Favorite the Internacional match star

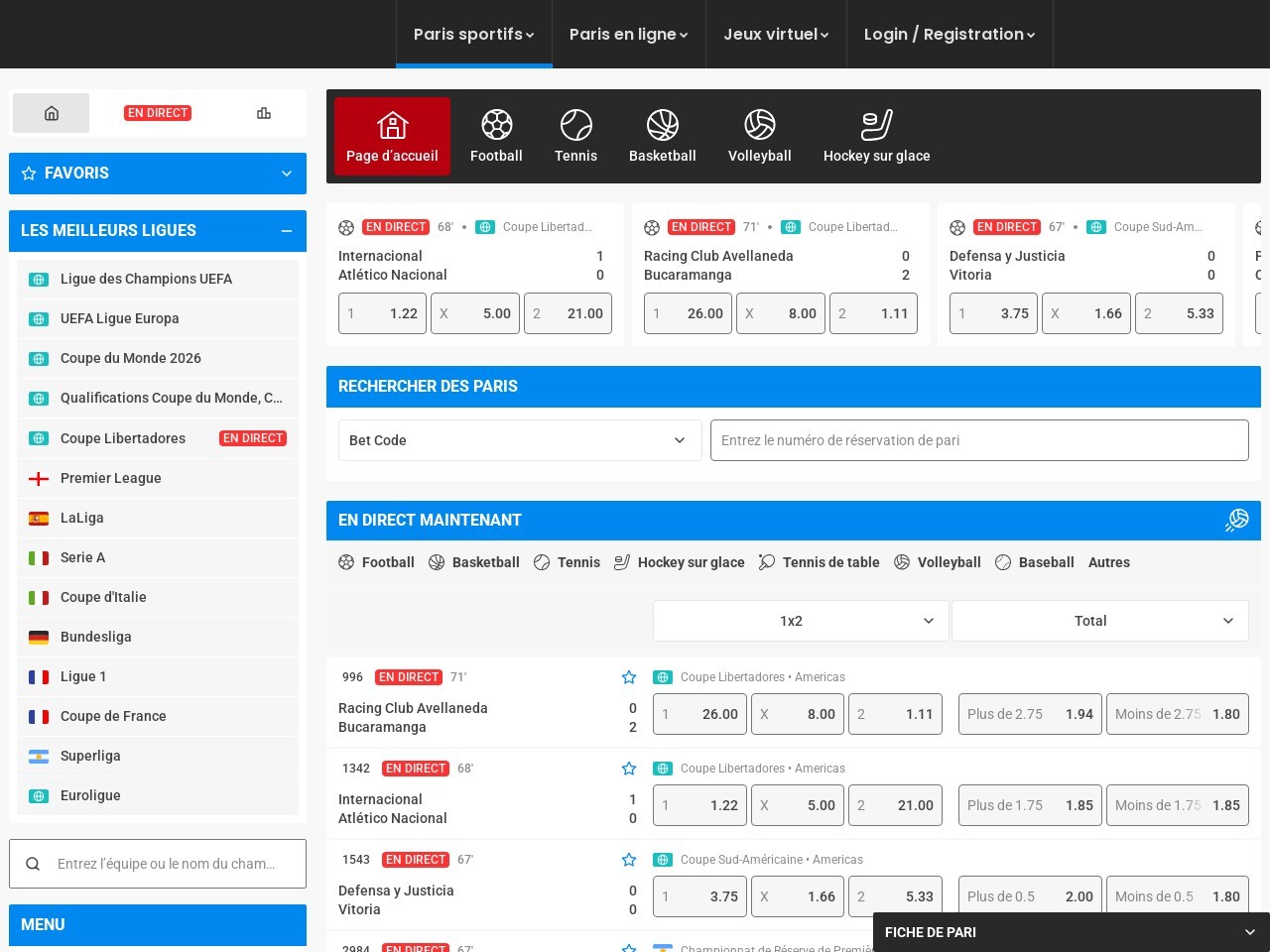point(629,769)
